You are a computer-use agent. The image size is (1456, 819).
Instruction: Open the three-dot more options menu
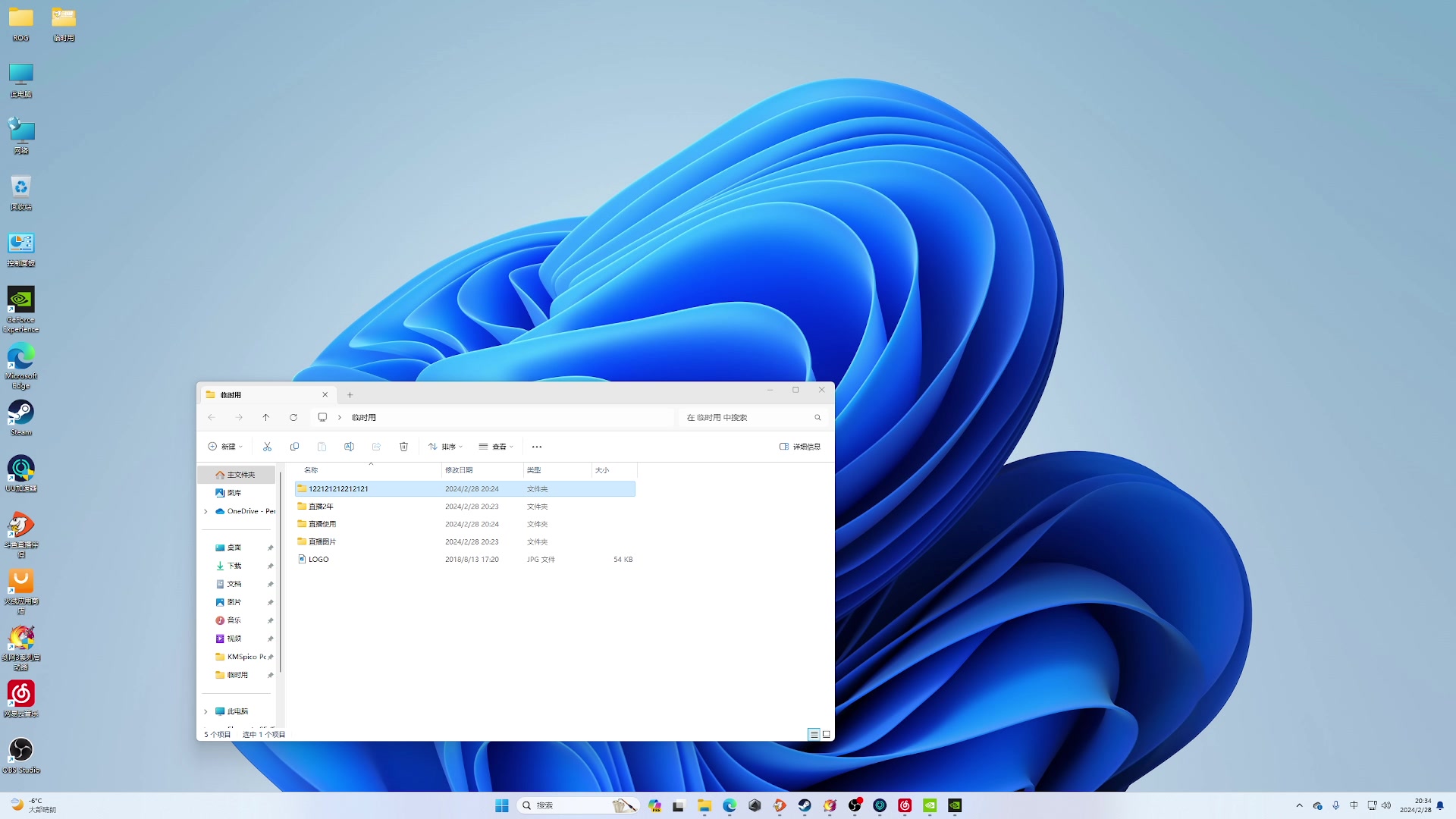click(x=537, y=447)
